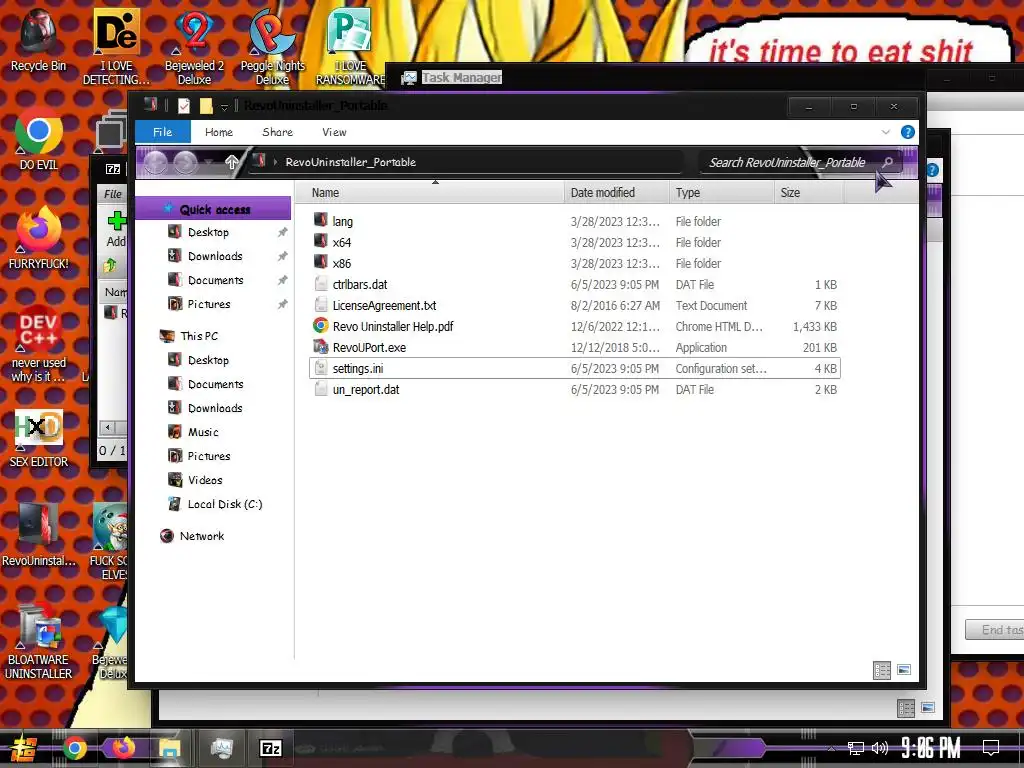Open Chrome from the taskbar
The image size is (1024, 768).
pos(74,748)
